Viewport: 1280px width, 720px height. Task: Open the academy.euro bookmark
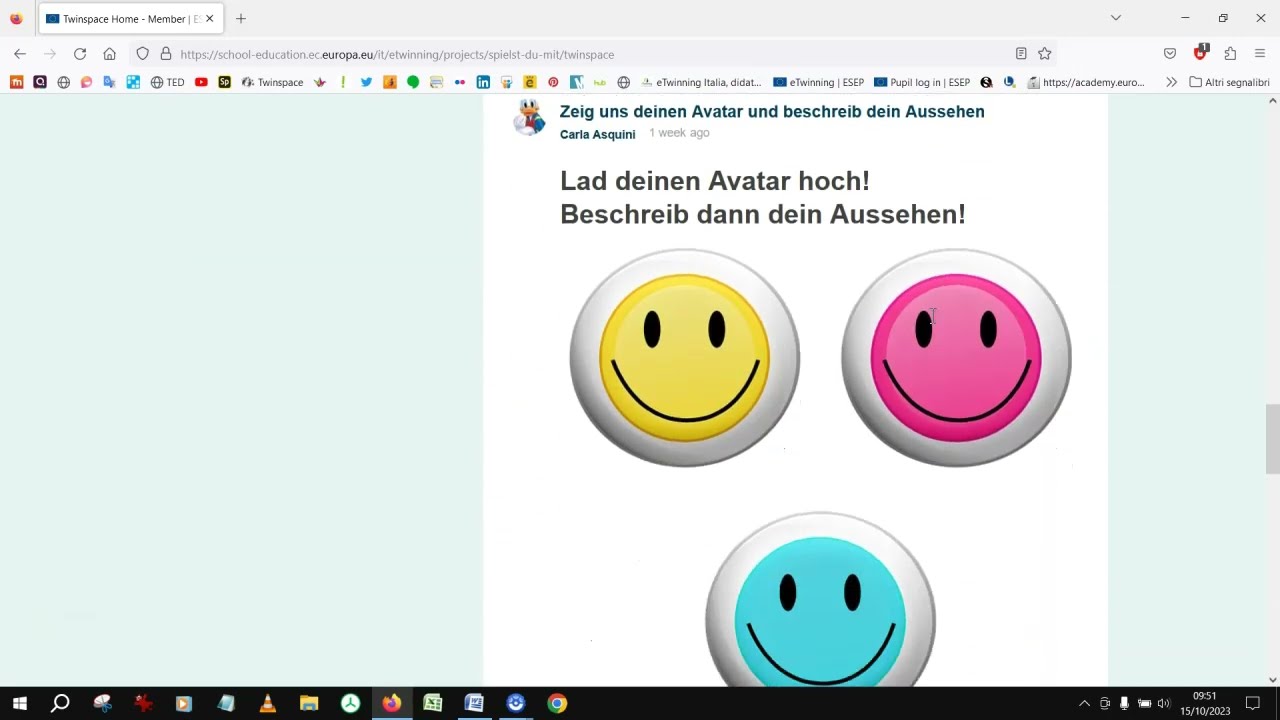[x=1086, y=82]
